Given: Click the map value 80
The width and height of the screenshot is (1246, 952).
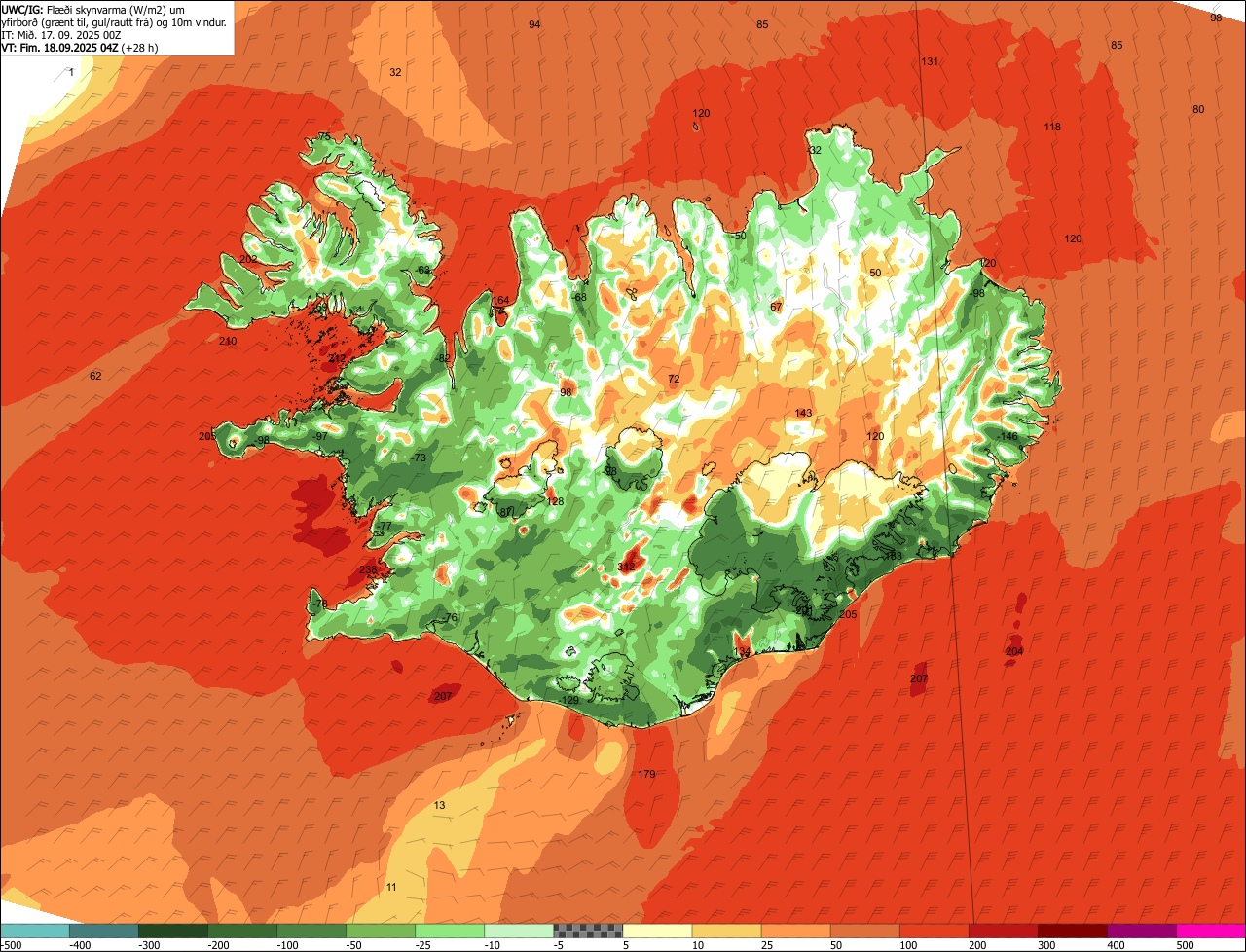Looking at the screenshot, I should [x=1198, y=109].
